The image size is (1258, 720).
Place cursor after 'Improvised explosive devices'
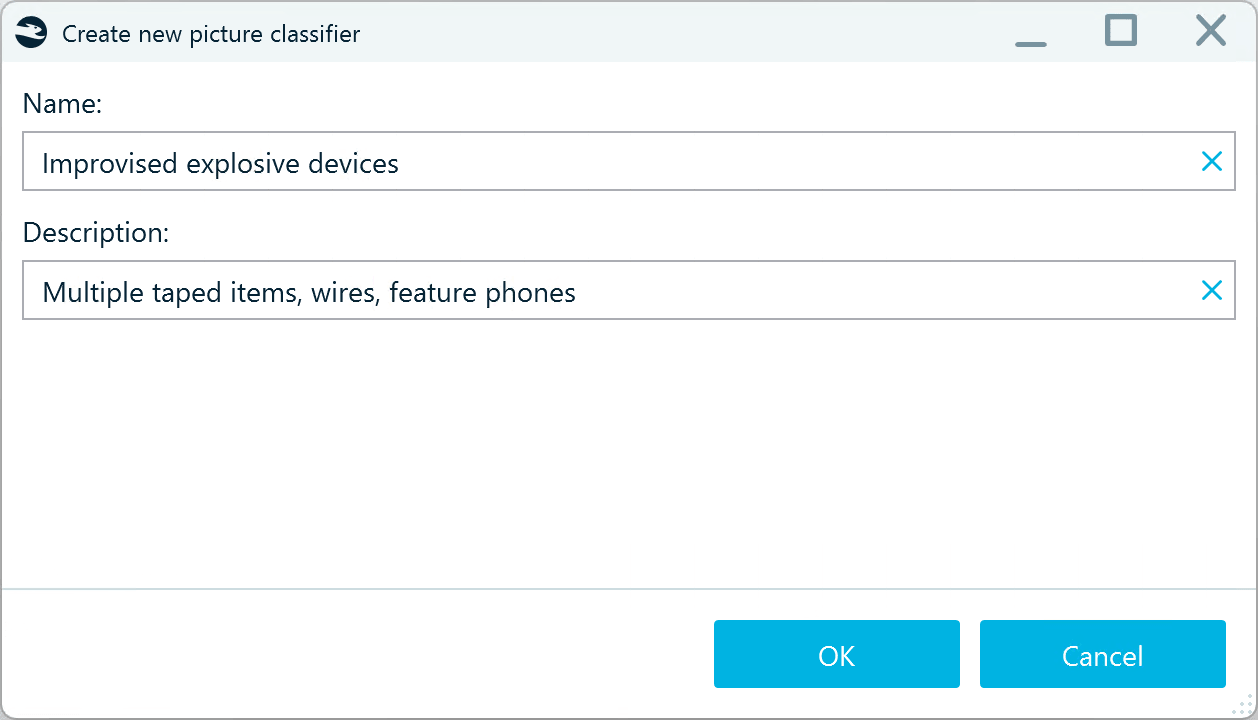click(x=400, y=163)
